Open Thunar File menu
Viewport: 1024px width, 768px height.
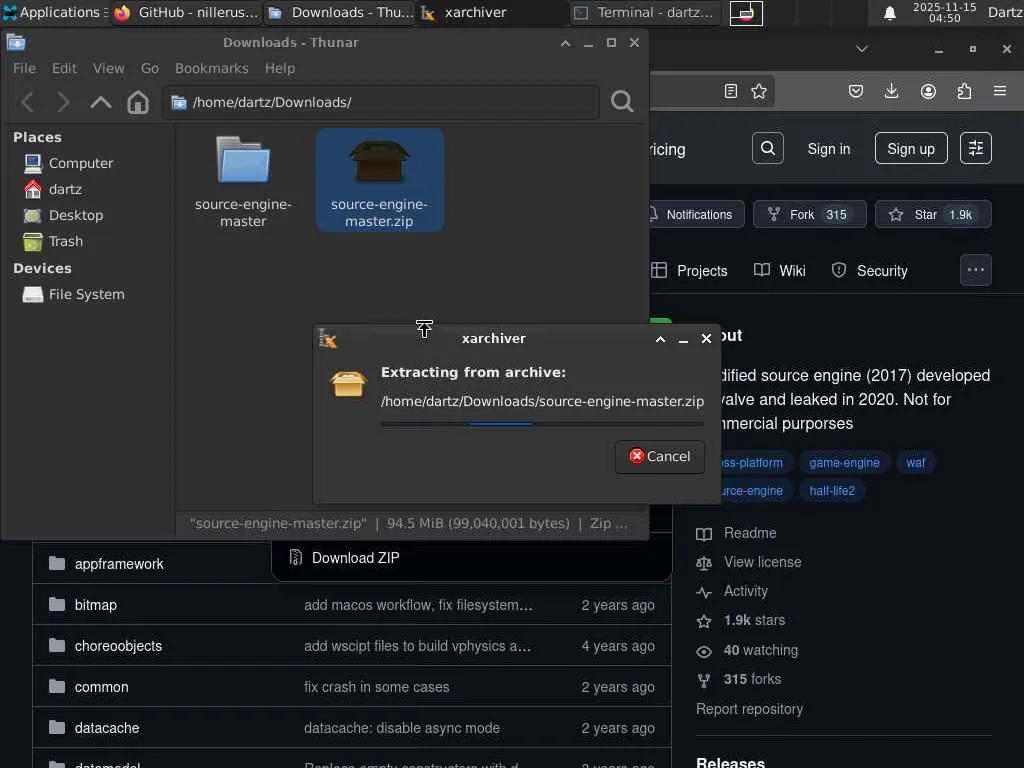pyautogui.click(x=24, y=68)
